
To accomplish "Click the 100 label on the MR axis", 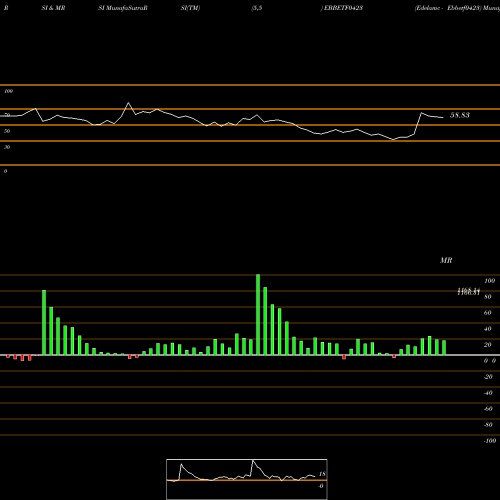I will pos(489,281).
